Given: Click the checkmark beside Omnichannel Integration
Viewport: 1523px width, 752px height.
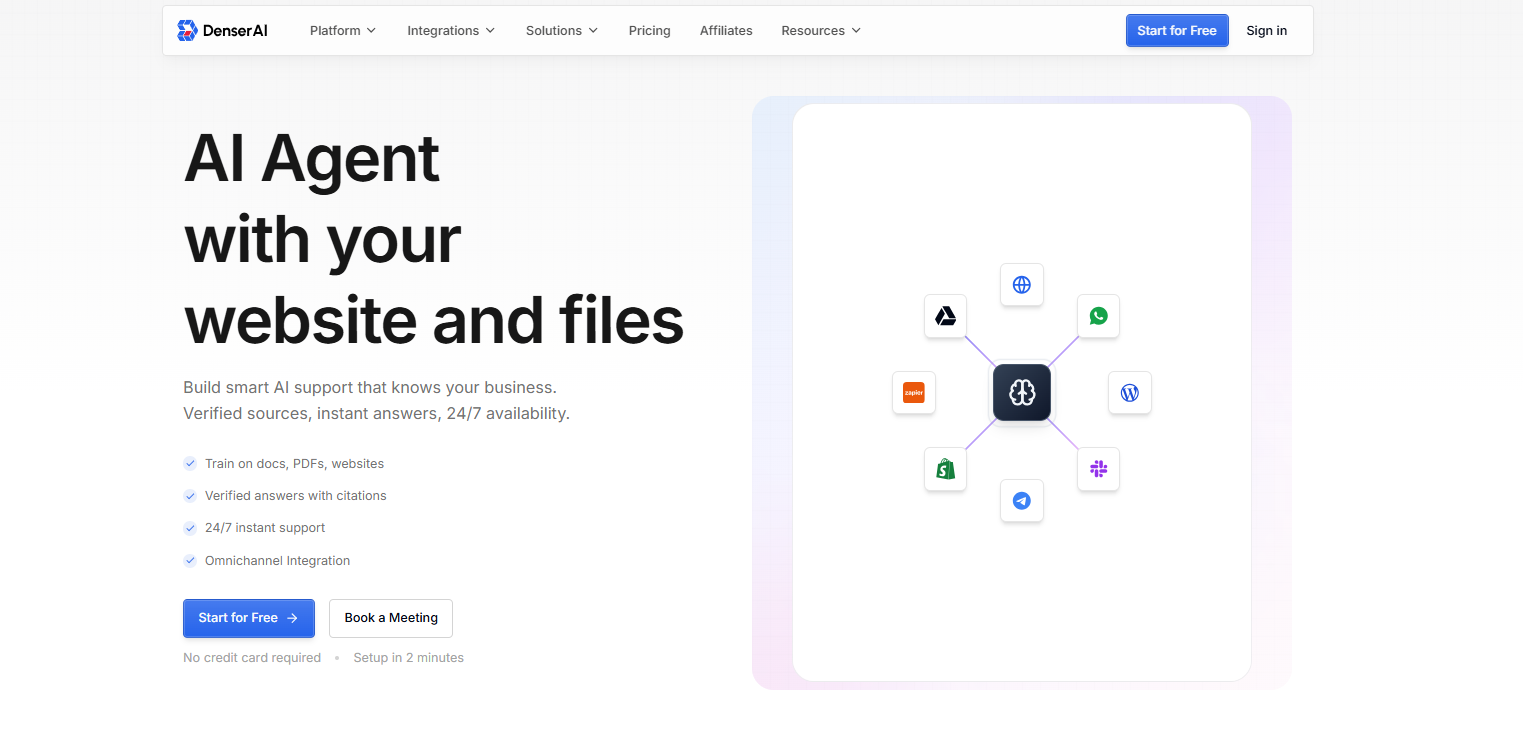Looking at the screenshot, I should point(190,560).
